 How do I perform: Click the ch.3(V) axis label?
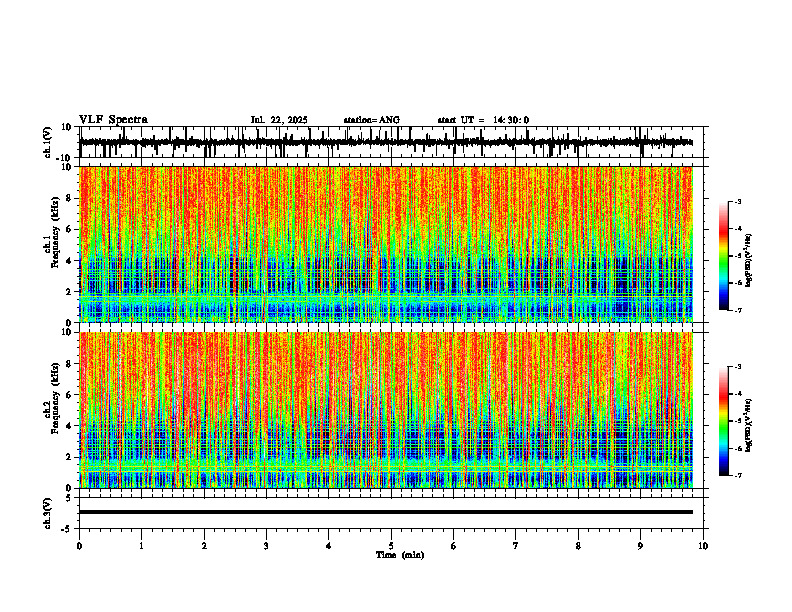coord(48,513)
